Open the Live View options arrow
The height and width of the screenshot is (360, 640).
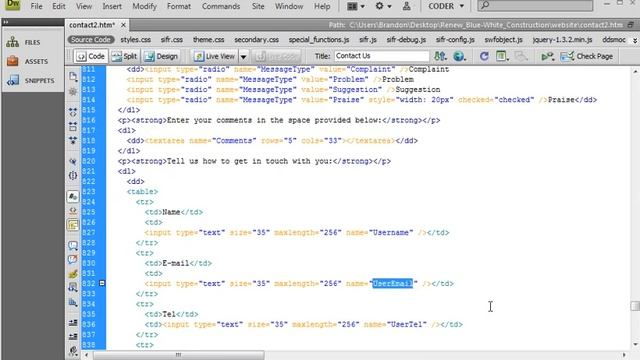coord(243,56)
